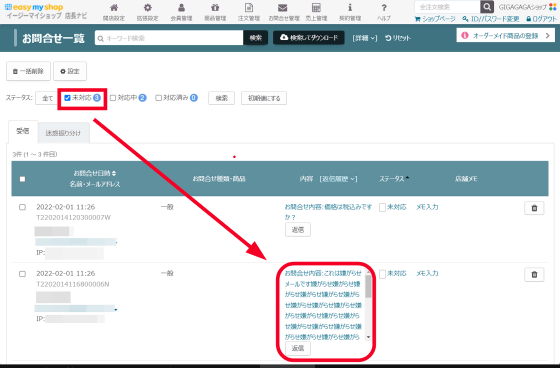Image resolution: width=560 pixels, height=368 pixels.
Task: Click the down arrow of message scrollbar
Action: tap(368, 337)
